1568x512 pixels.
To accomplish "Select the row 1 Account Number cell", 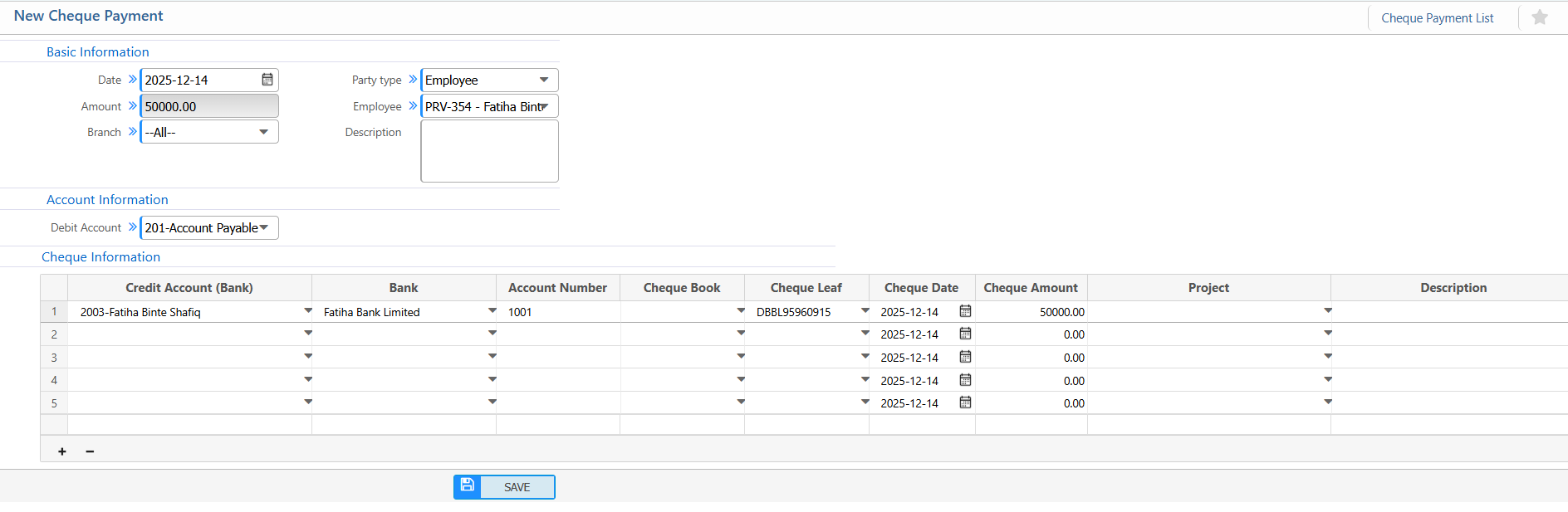I will [x=557, y=312].
